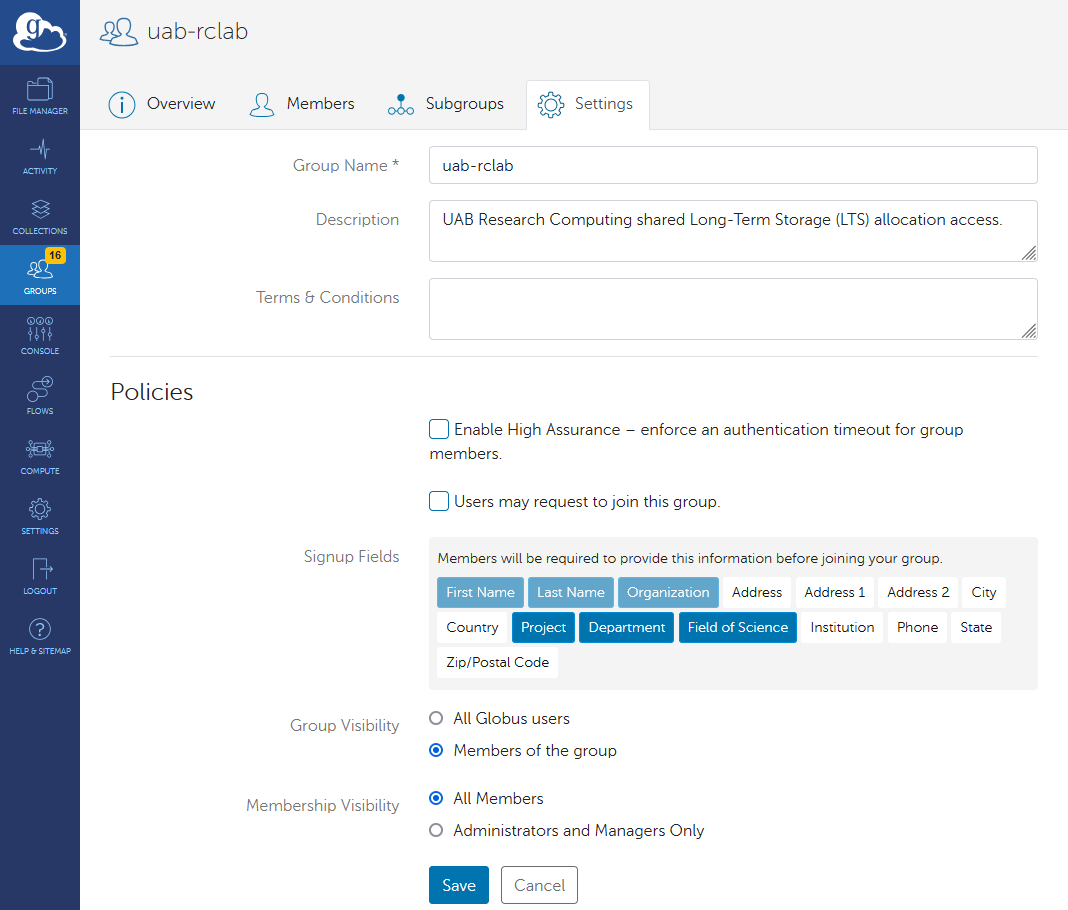
Task: Click the Save button
Action: (459, 885)
